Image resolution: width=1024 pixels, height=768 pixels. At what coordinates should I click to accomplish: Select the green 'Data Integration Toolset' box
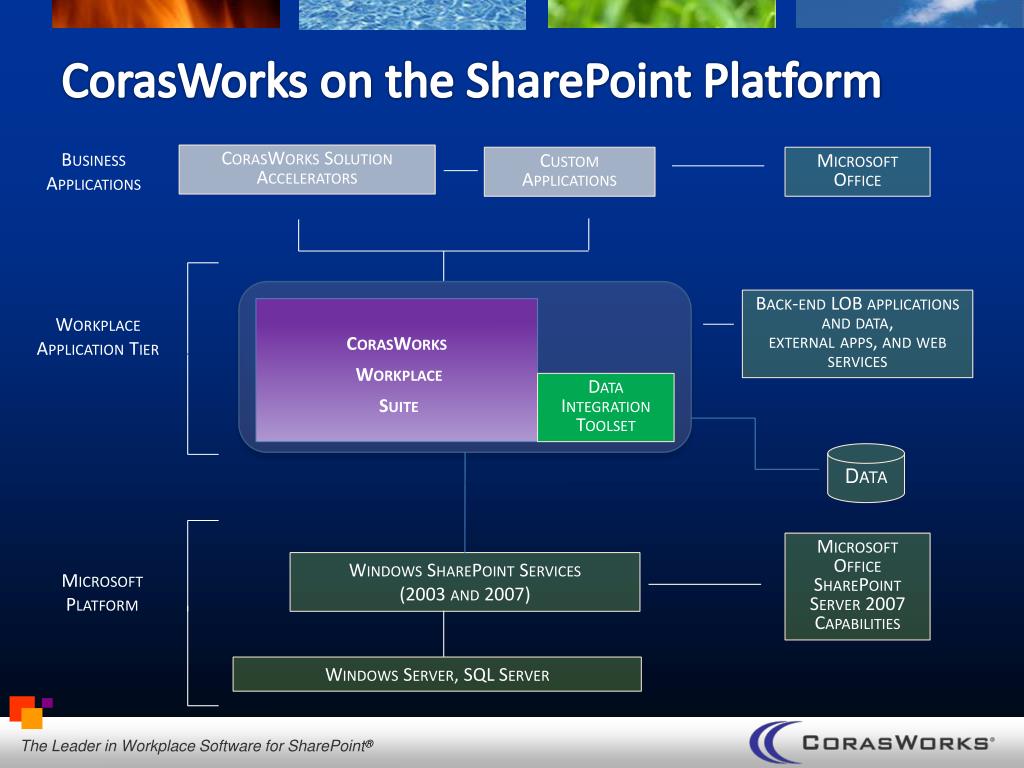[605, 407]
